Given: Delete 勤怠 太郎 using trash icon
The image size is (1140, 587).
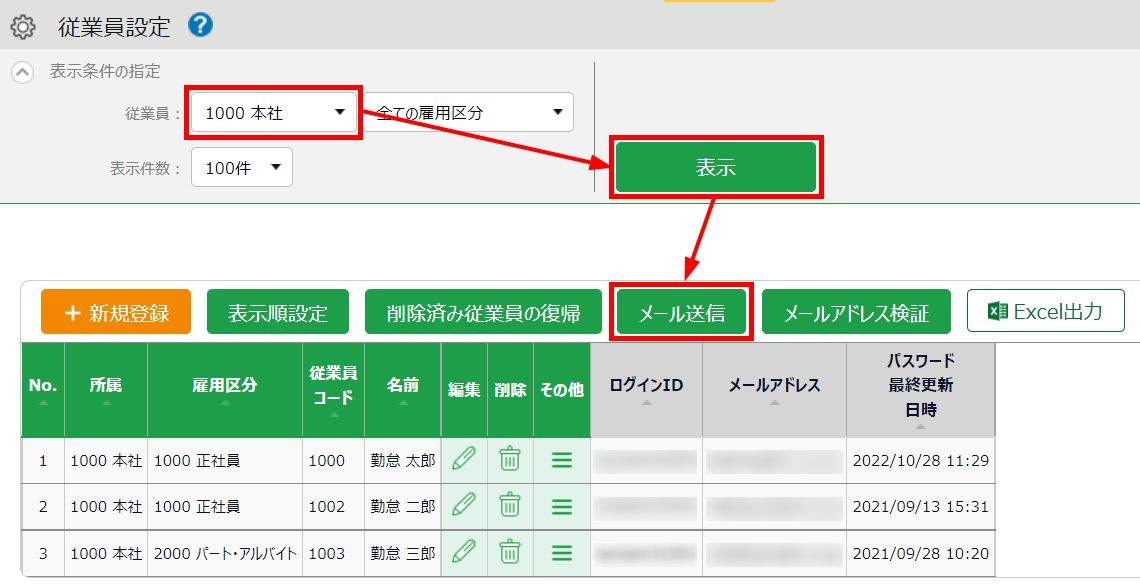Looking at the screenshot, I should point(510,460).
